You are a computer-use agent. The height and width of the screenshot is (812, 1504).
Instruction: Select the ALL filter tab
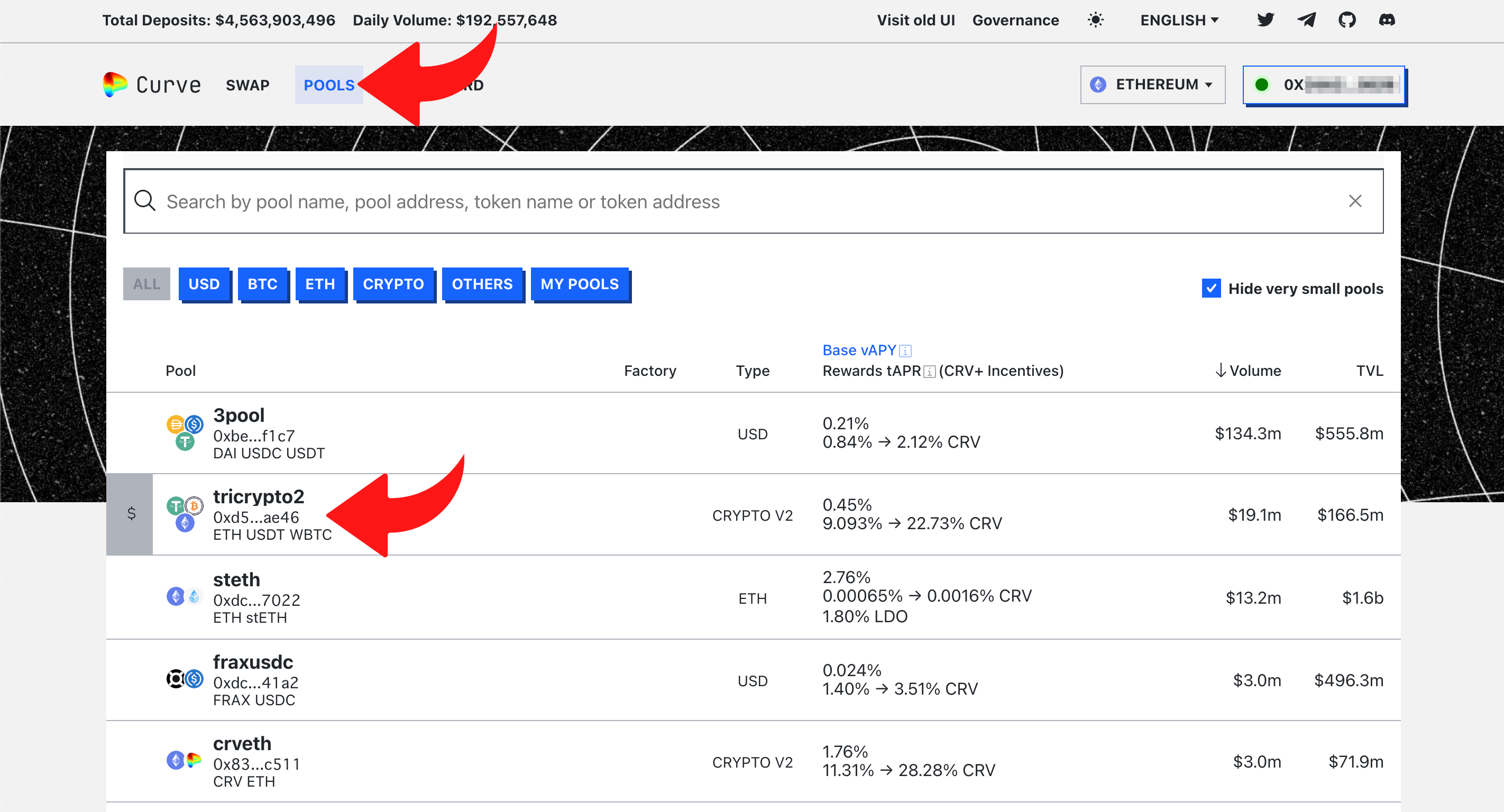tap(146, 284)
